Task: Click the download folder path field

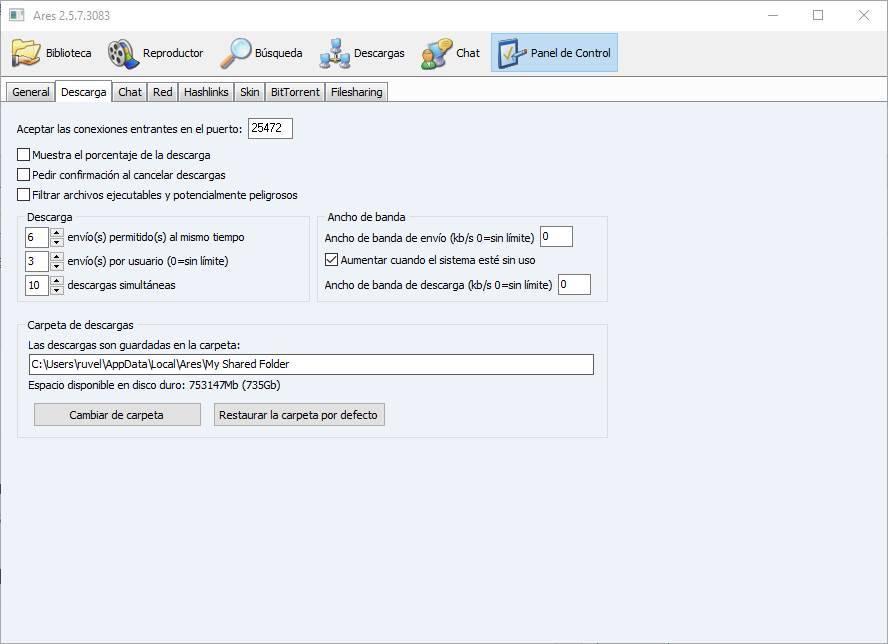Action: coord(311,364)
